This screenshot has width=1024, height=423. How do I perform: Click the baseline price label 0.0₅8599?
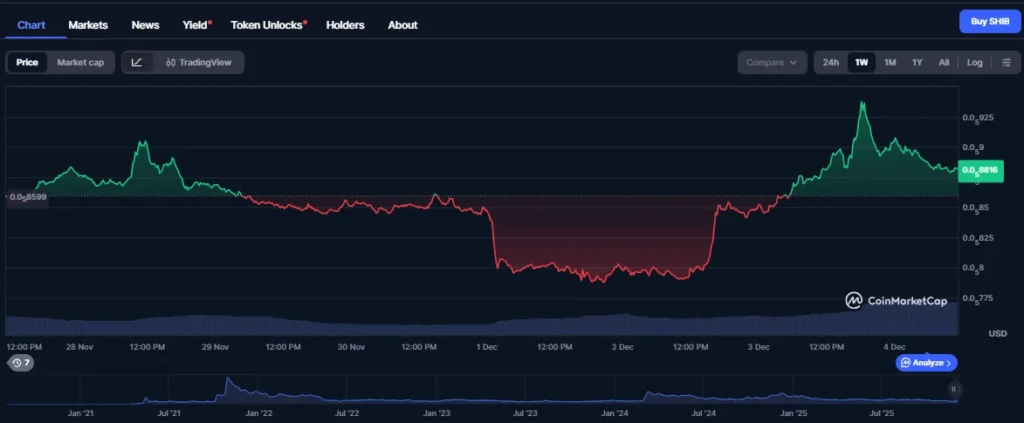click(27, 196)
